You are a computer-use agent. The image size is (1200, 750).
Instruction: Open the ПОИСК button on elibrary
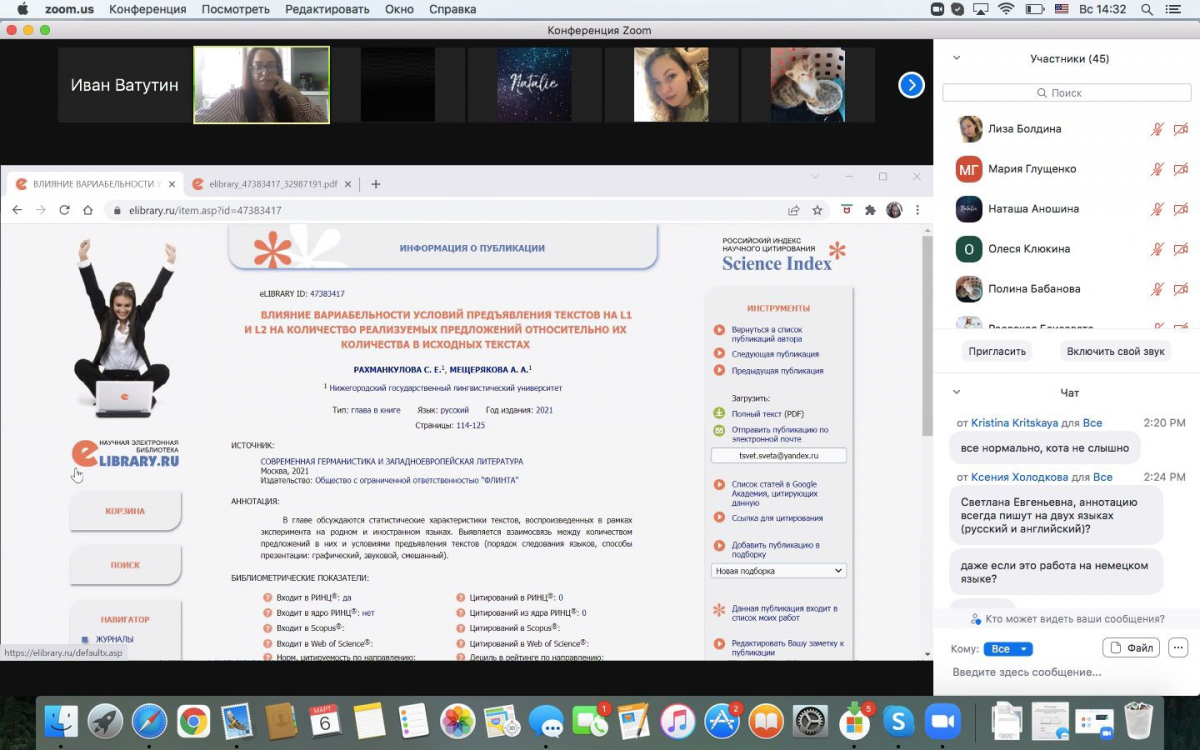click(x=125, y=565)
